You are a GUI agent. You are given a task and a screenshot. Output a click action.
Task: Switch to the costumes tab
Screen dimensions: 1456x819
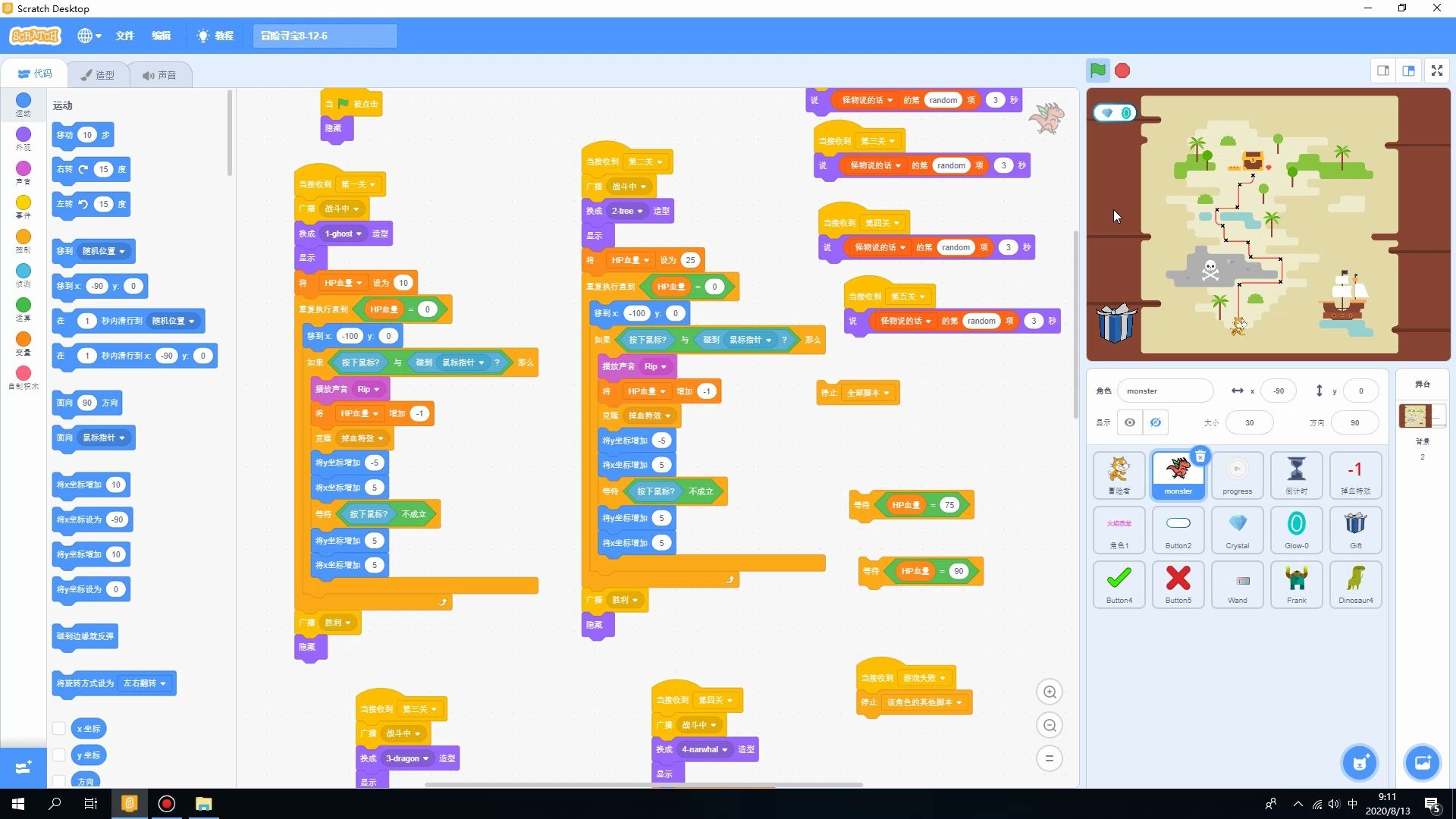coord(98,74)
